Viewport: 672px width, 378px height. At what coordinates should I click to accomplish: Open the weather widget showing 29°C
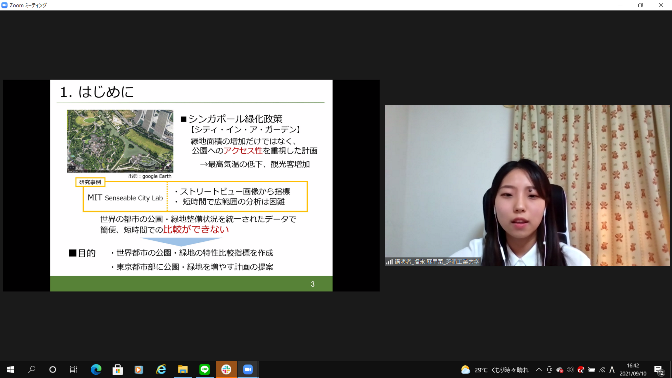click(494, 369)
